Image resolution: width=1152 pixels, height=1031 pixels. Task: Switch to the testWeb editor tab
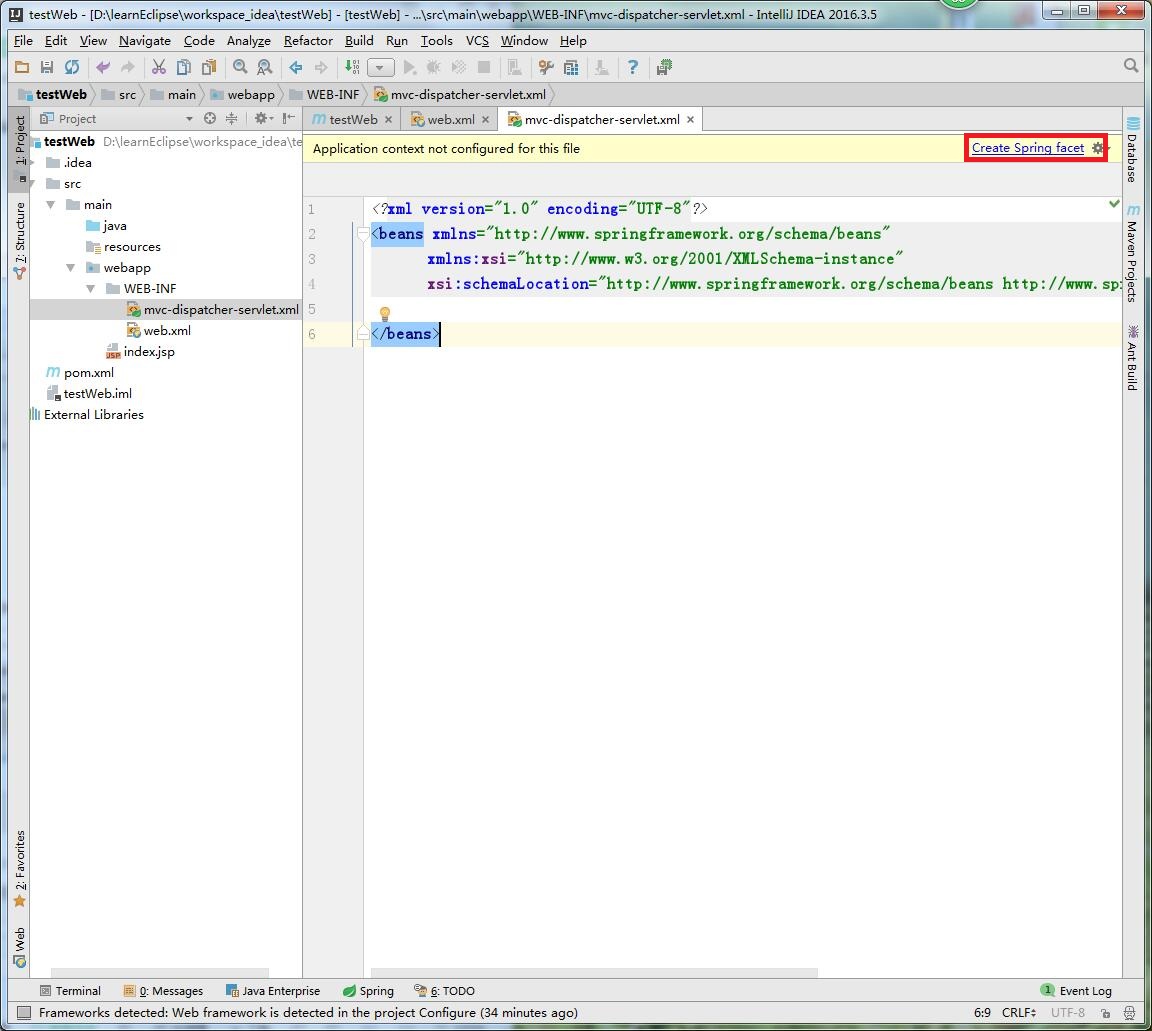coord(351,119)
